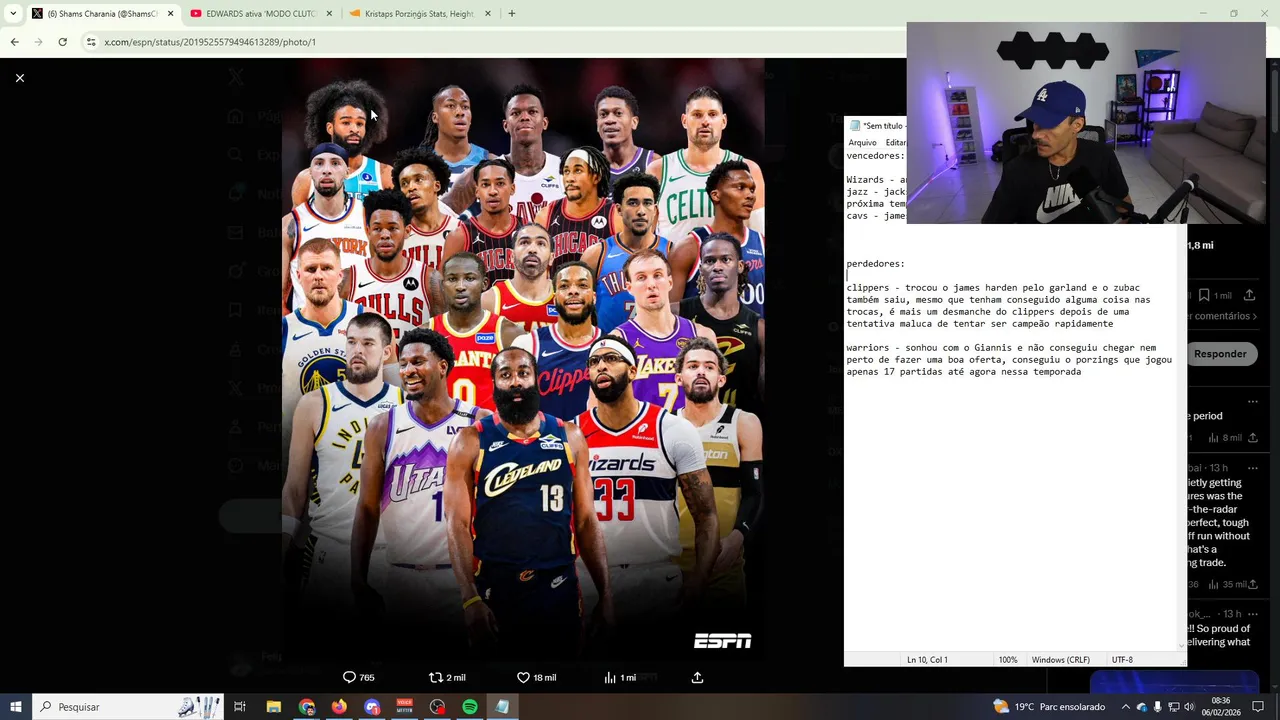Click the 'vencedores:' line in Notepad

875,156
